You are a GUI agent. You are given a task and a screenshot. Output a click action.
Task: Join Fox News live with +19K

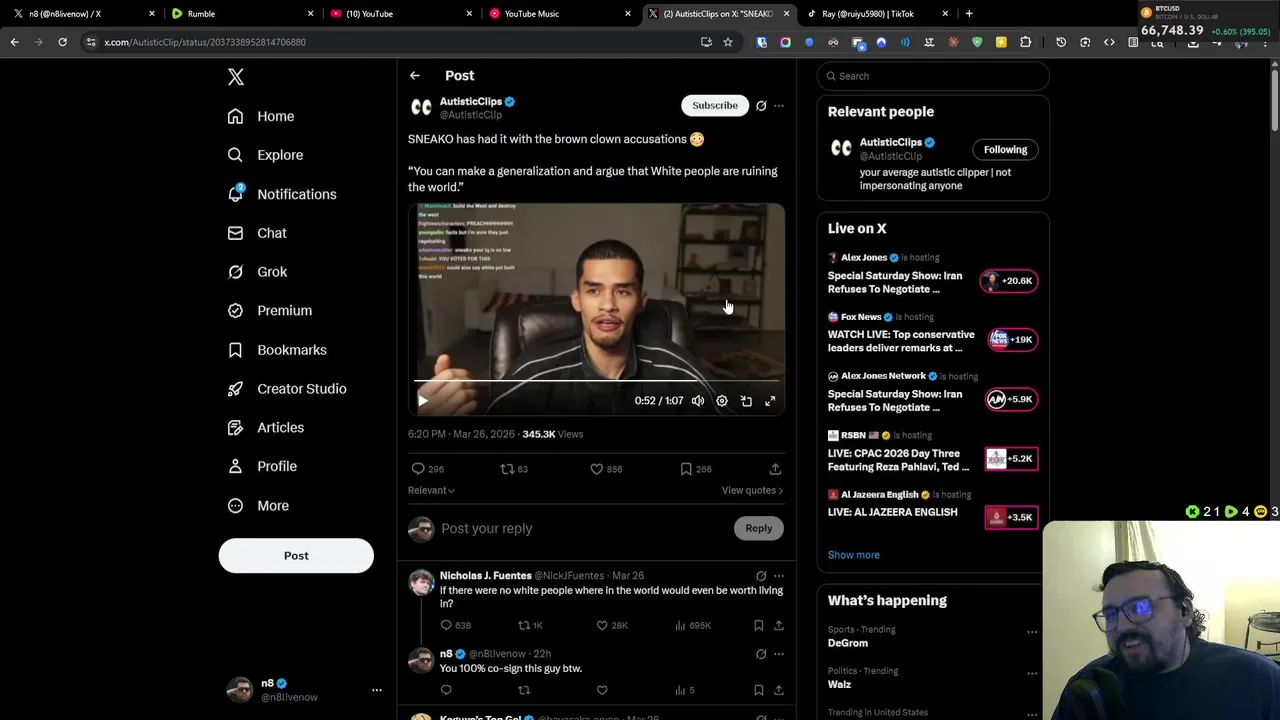pos(1012,340)
